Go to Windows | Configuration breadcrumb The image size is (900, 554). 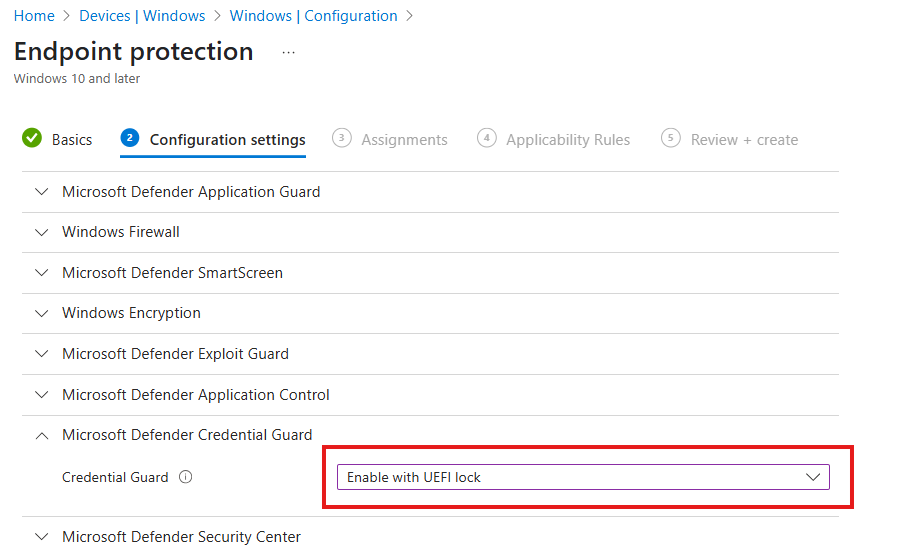[313, 16]
